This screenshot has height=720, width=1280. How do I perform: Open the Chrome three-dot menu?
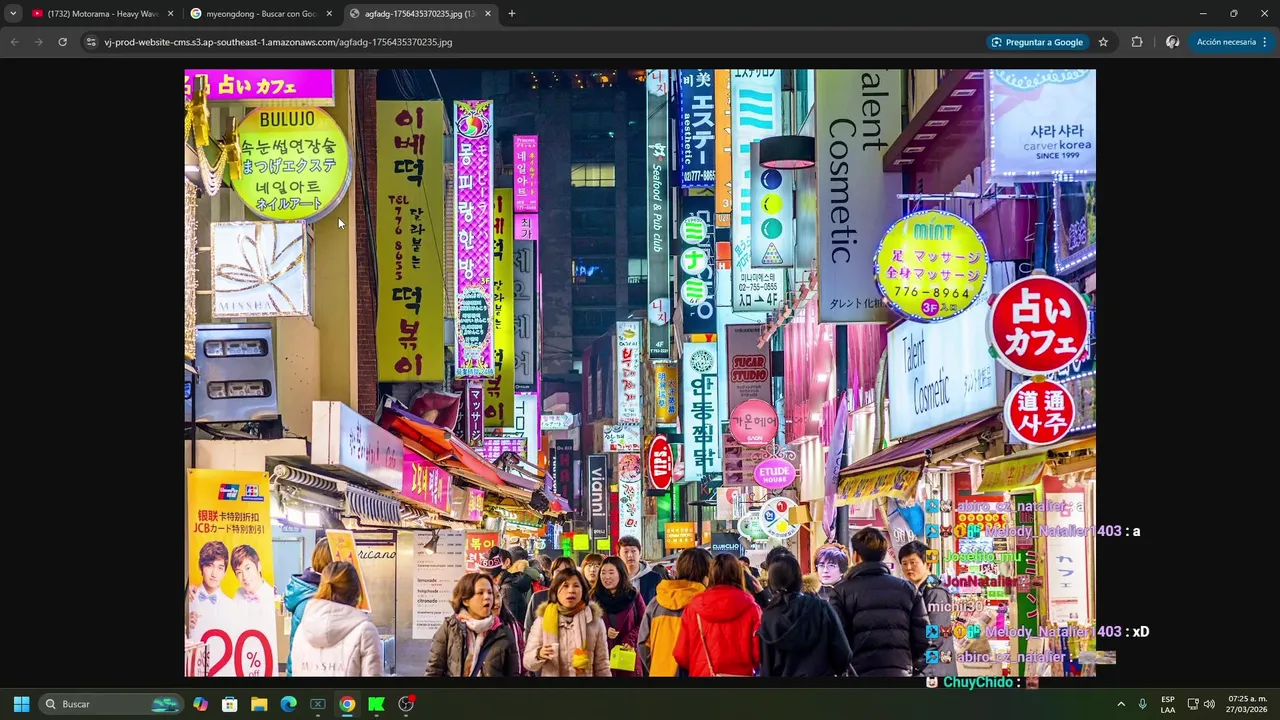click(1265, 42)
